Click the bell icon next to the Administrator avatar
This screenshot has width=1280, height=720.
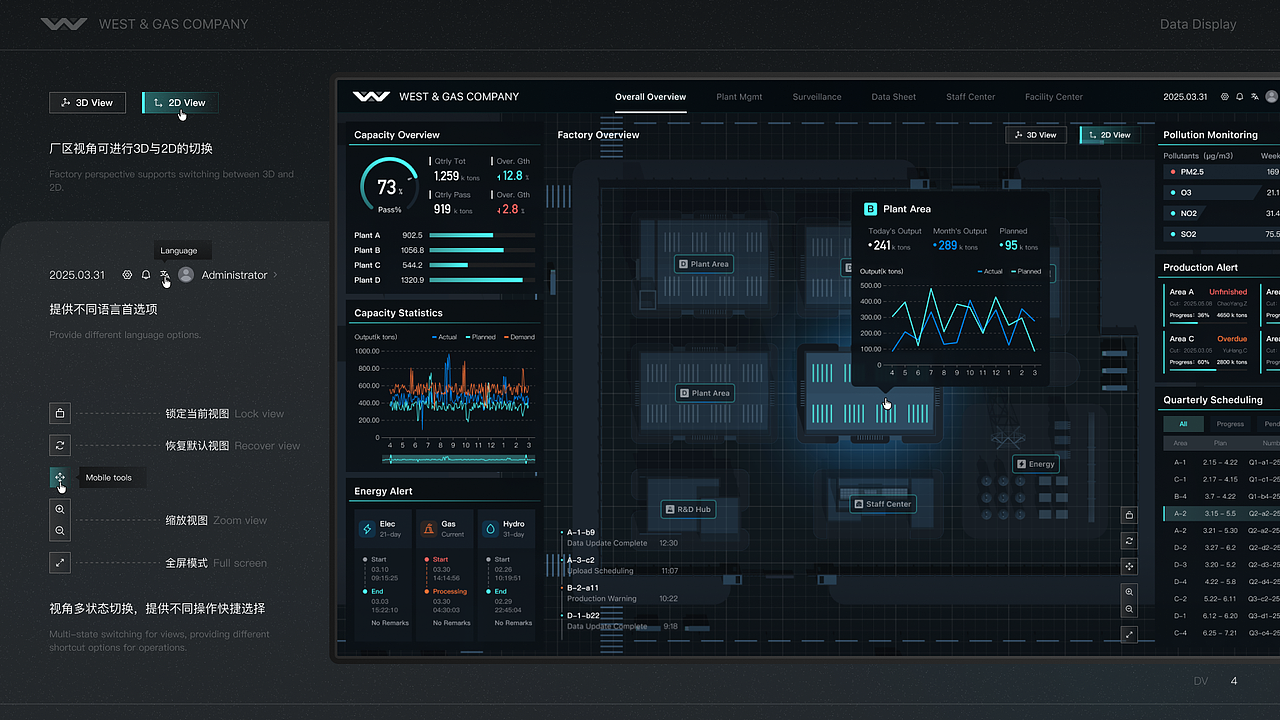[x=146, y=274]
